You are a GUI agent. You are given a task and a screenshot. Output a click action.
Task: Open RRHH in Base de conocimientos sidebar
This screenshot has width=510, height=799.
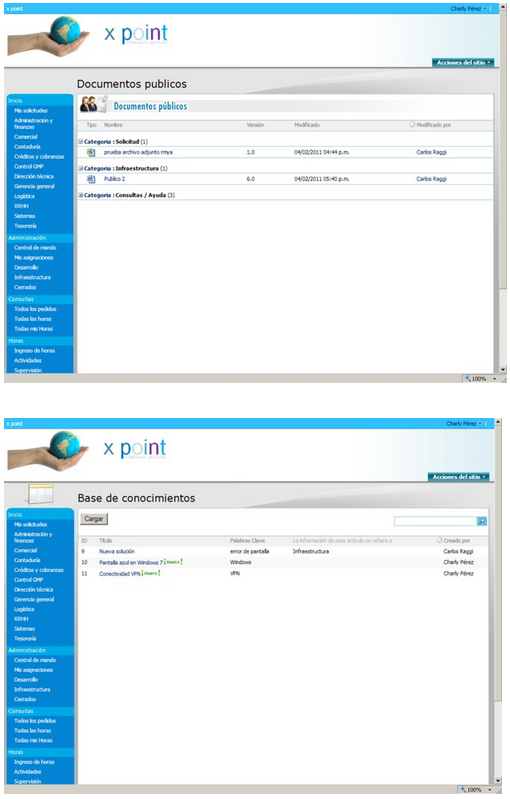coord(21,619)
